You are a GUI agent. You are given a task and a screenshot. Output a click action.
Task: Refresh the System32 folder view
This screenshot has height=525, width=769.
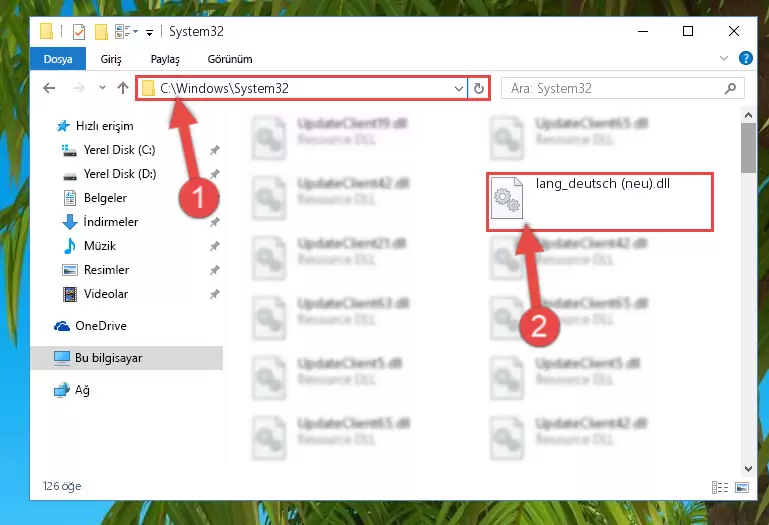(479, 89)
